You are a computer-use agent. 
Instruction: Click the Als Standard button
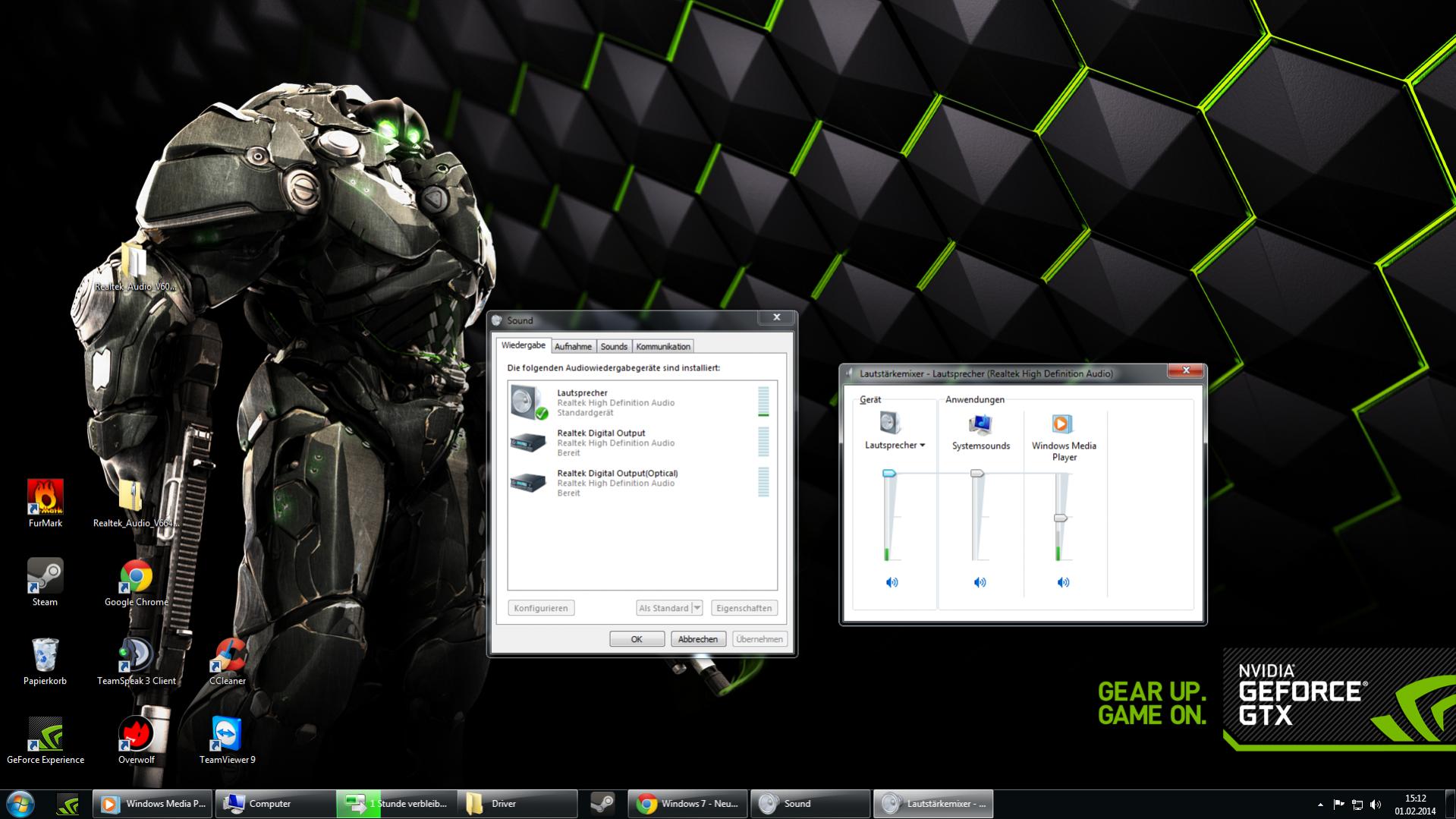(664, 608)
